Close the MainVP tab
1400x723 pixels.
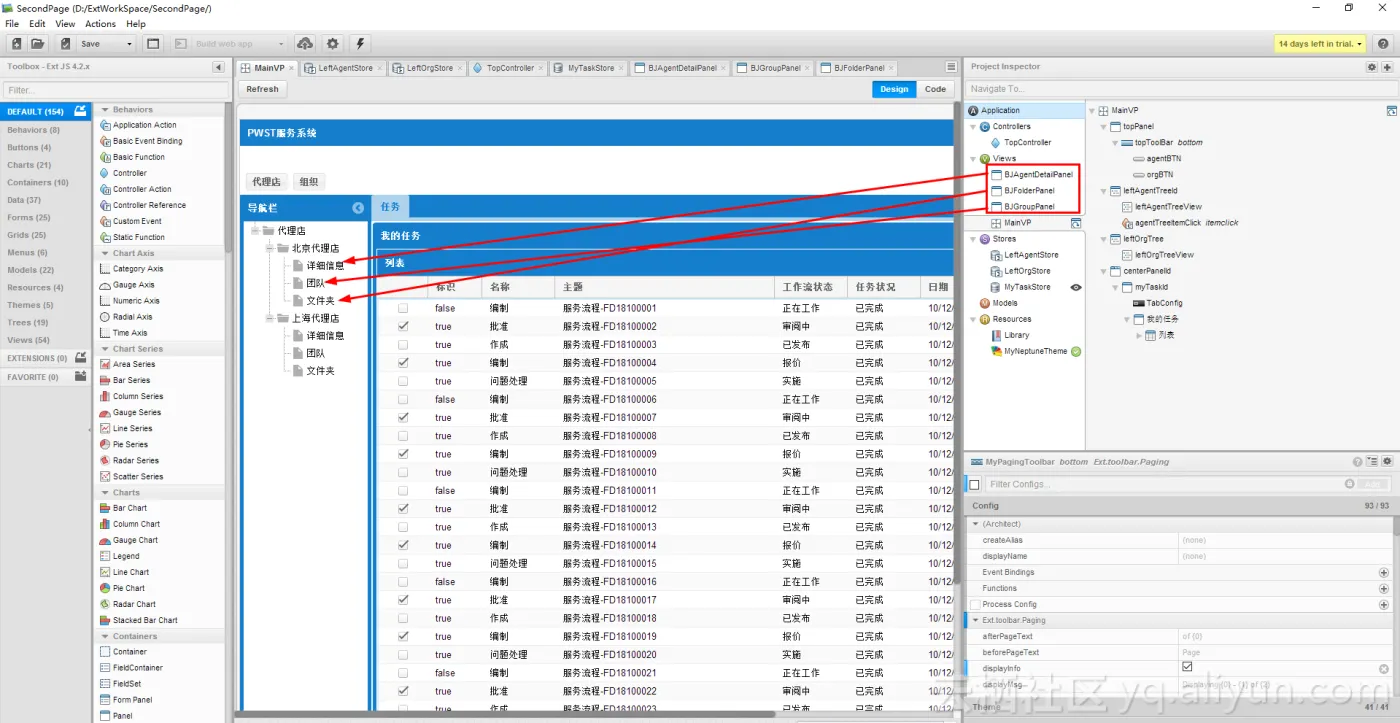292,69
